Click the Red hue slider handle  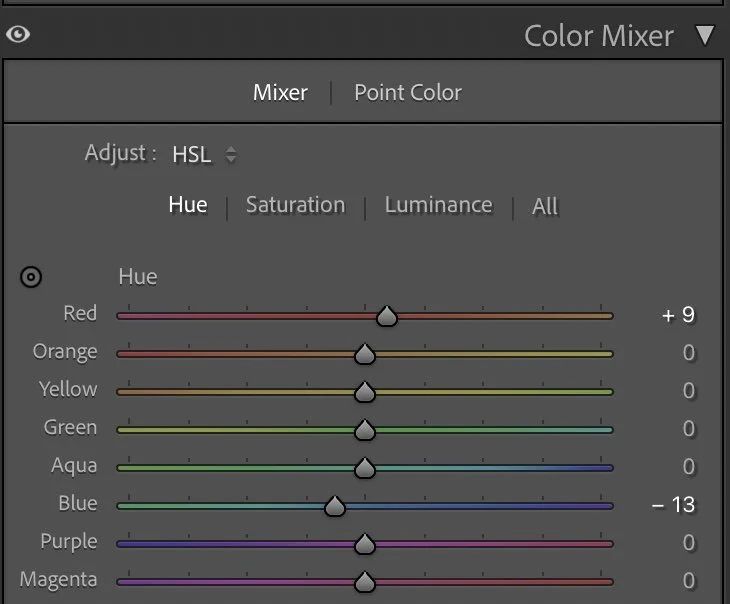click(386, 316)
